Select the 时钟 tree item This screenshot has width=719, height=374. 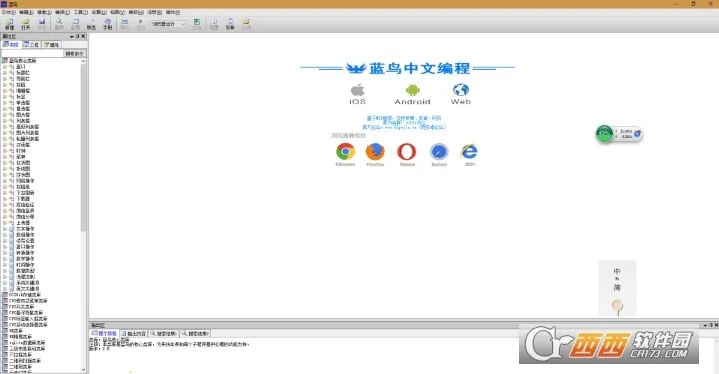pos(21,151)
